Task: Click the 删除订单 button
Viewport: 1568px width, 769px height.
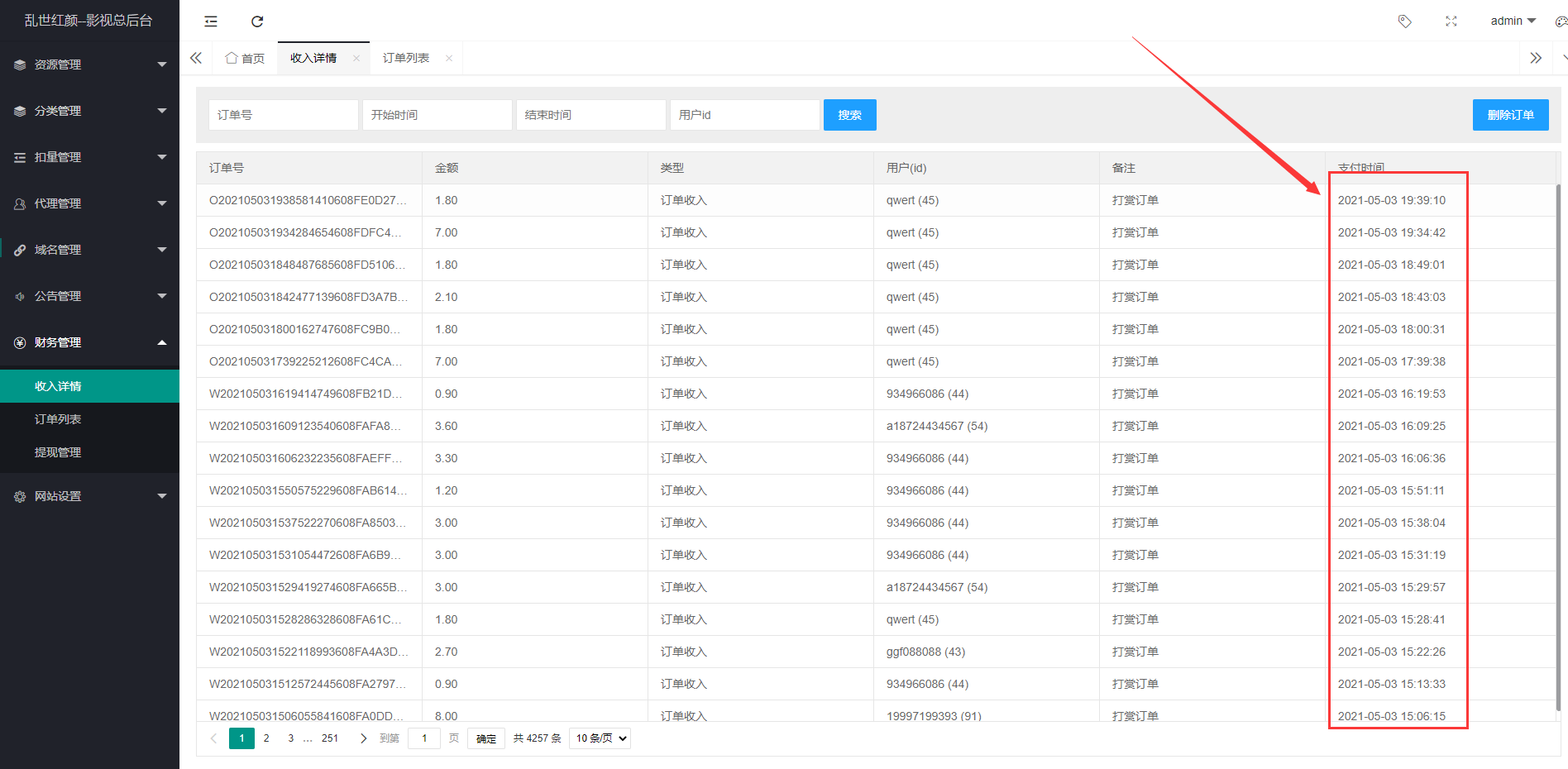Action: [x=1510, y=115]
